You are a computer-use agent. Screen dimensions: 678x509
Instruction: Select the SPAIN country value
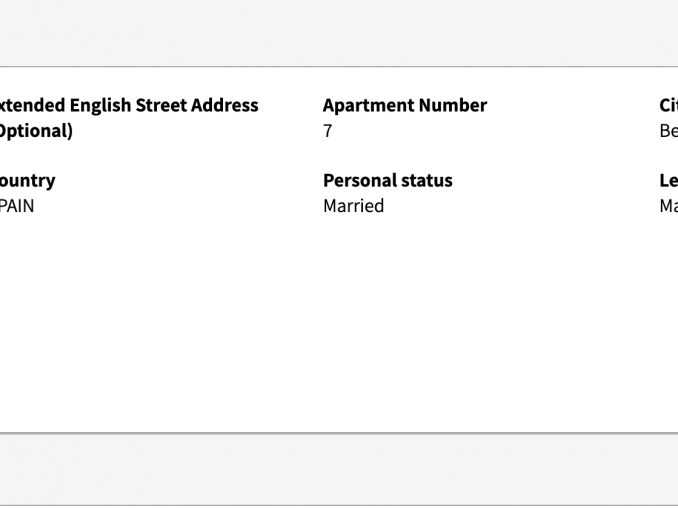tap(17, 206)
